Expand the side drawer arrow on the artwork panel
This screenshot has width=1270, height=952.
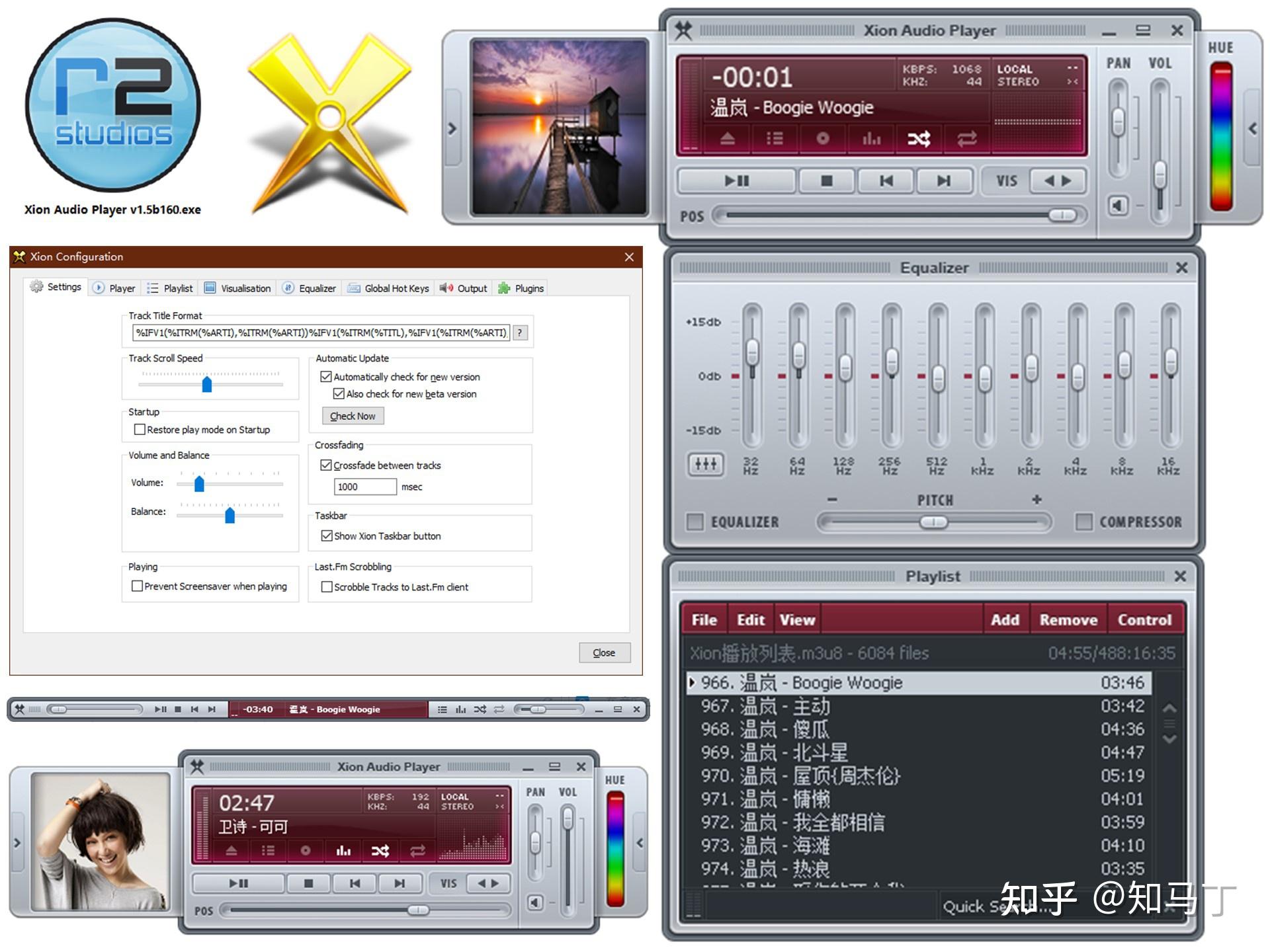[x=452, y=128]
